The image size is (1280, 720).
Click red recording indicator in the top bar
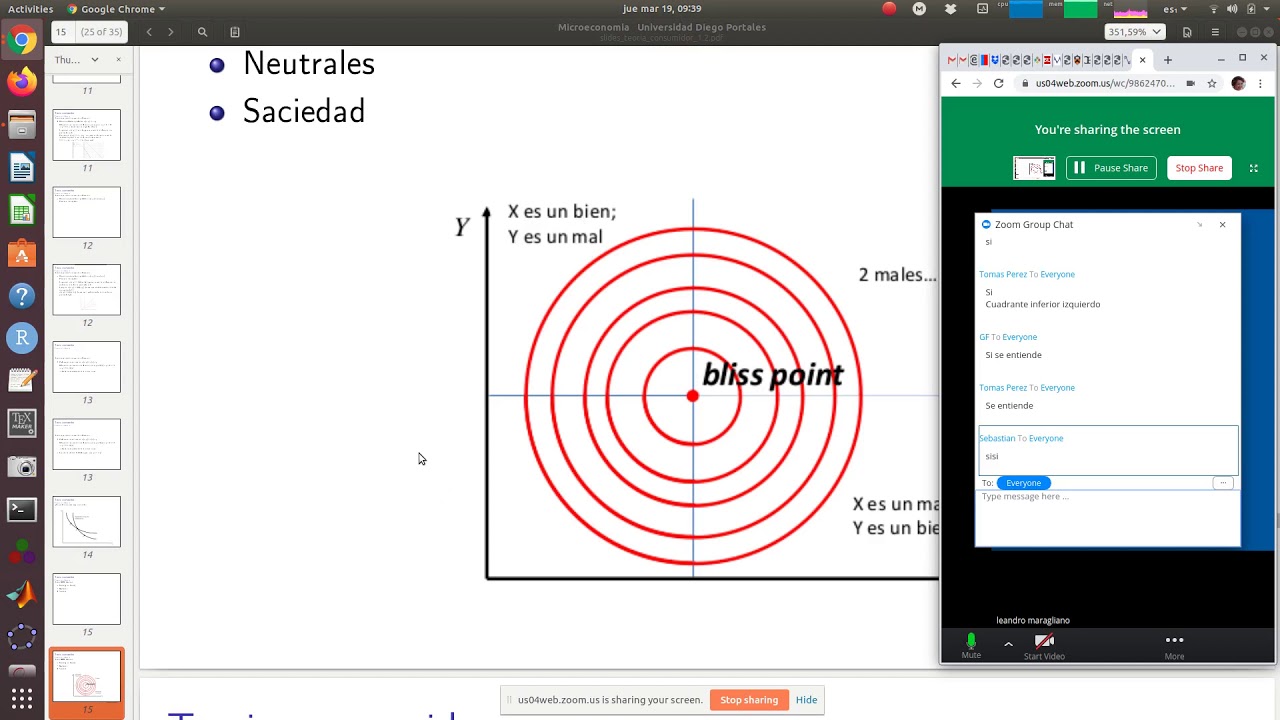pos(889,9)
